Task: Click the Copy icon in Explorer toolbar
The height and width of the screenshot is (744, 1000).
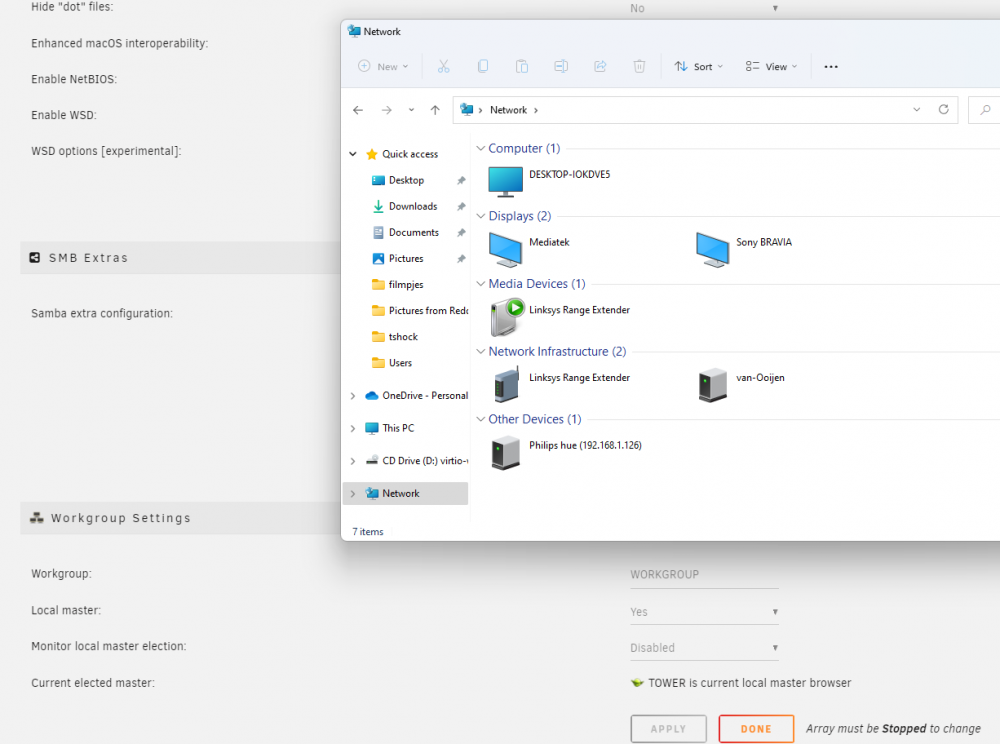Action: click(483, 66)
